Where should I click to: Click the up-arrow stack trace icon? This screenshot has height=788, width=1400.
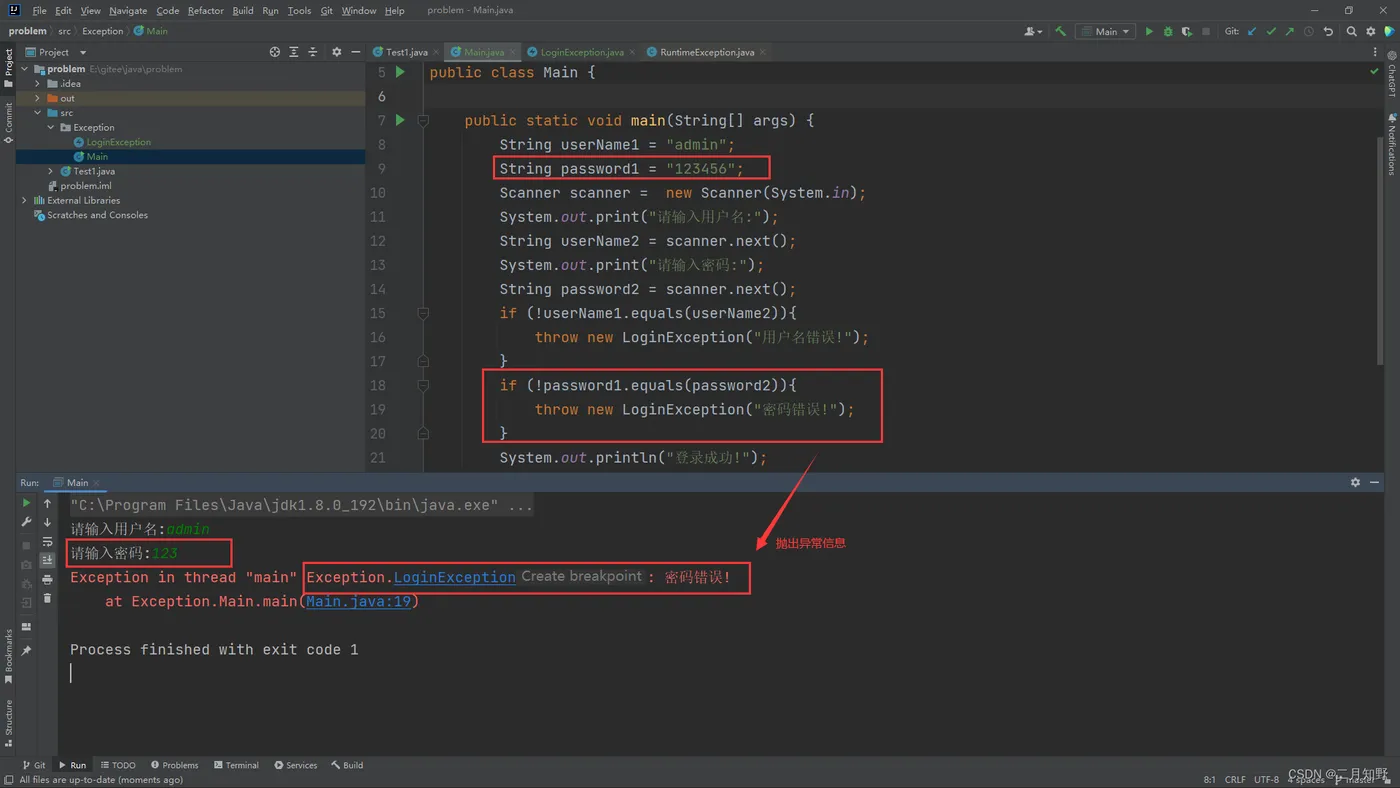coord(47,504)
